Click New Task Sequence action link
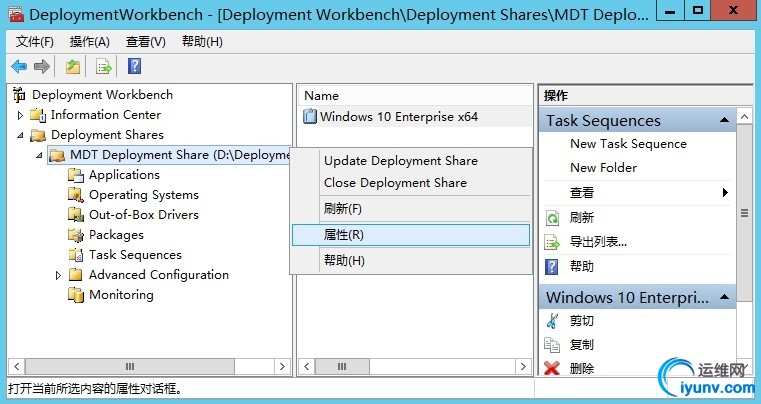Image resolution: width=761 pixels, height=404 pixels. 628,144
